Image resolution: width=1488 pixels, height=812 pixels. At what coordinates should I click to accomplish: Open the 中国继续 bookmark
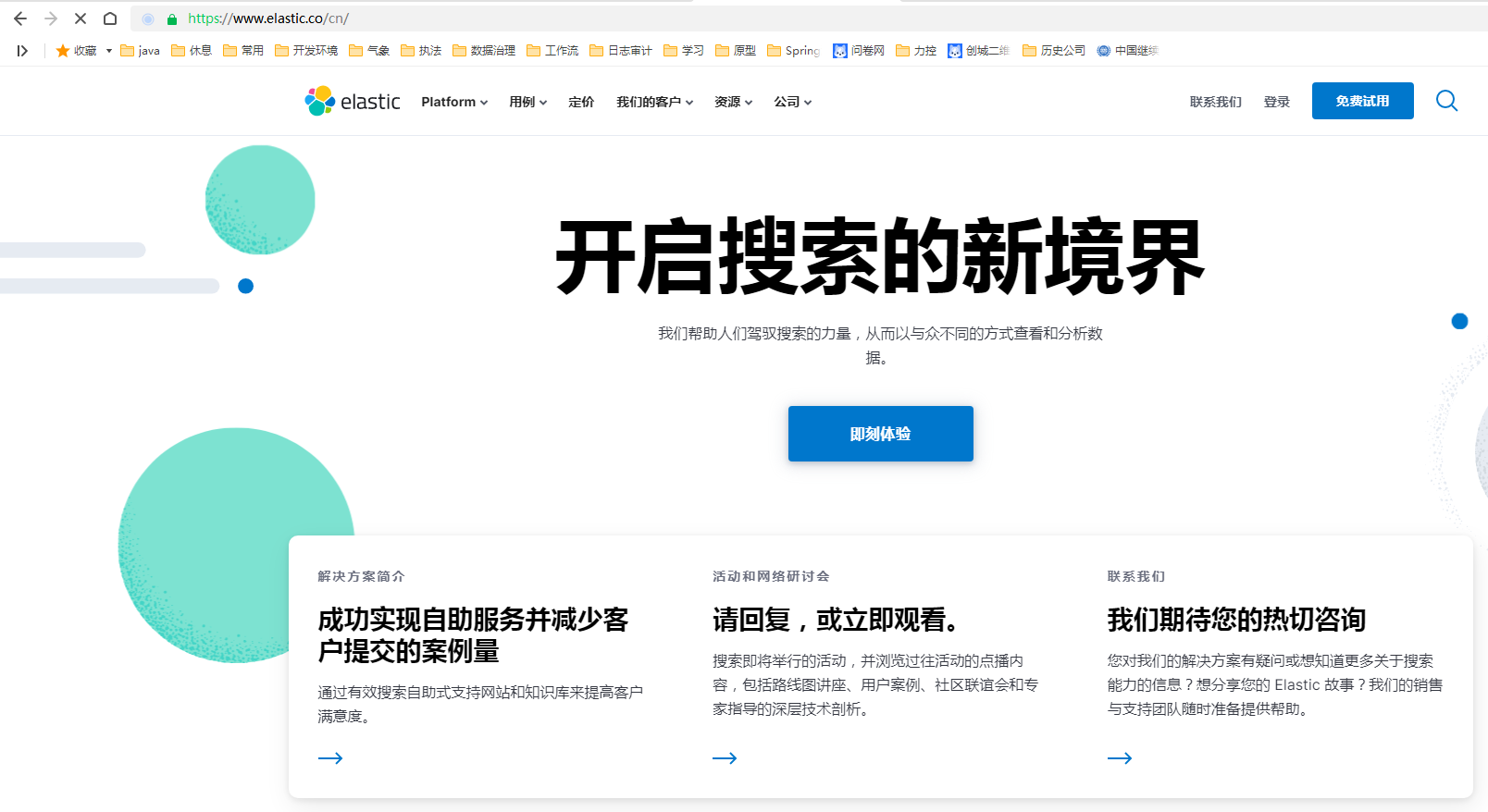pyautogui.click(x=1127, y=51)
